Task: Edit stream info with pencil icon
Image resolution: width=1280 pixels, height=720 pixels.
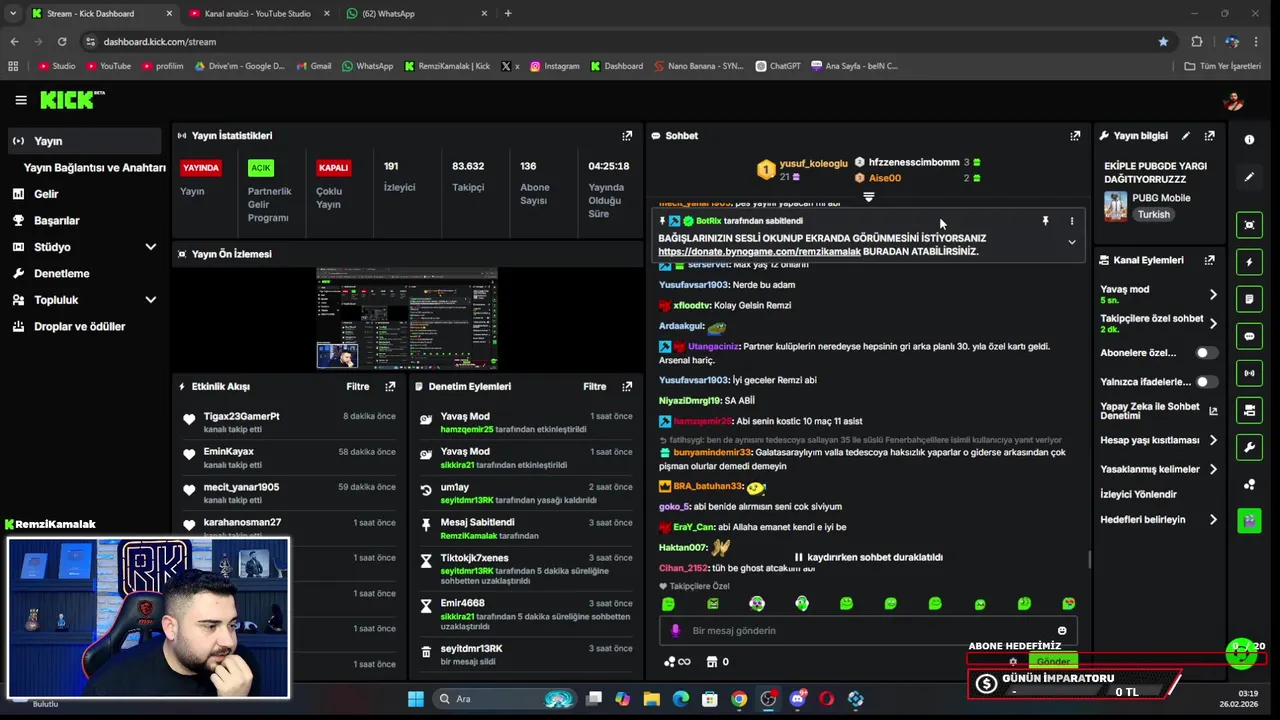Action: pos(1186,136)
